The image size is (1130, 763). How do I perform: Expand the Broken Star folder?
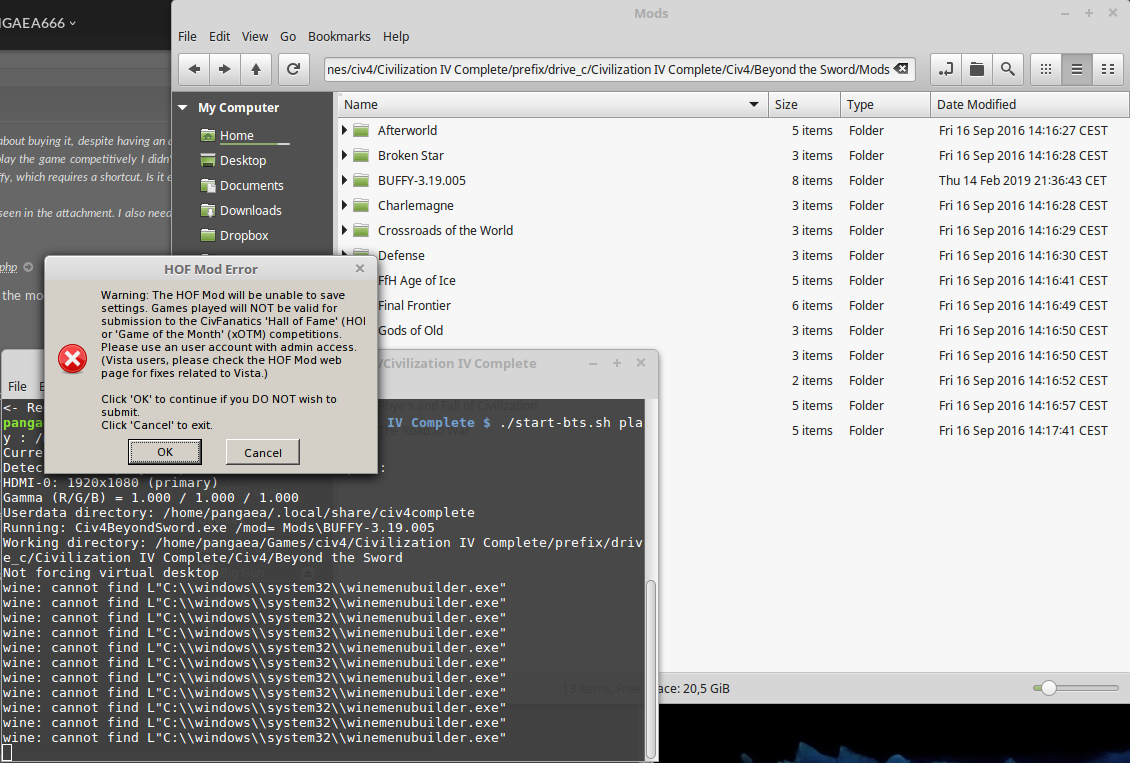tap(344, 156)
